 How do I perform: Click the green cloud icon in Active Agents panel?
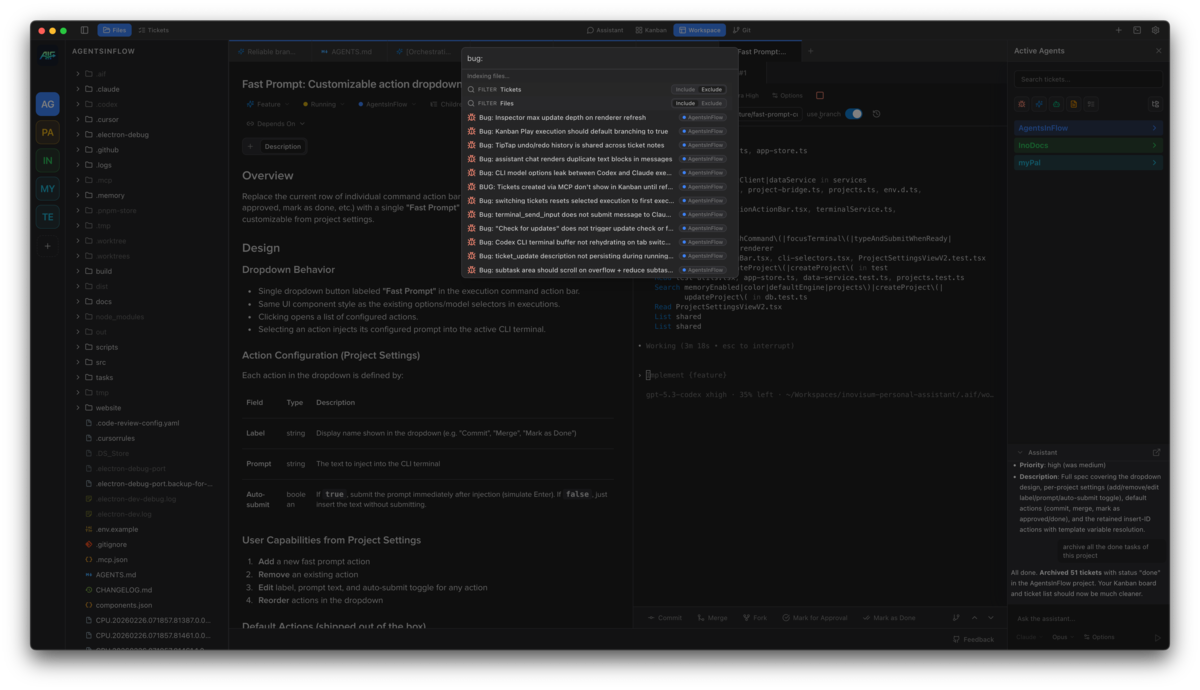[x=1056, y=104]
